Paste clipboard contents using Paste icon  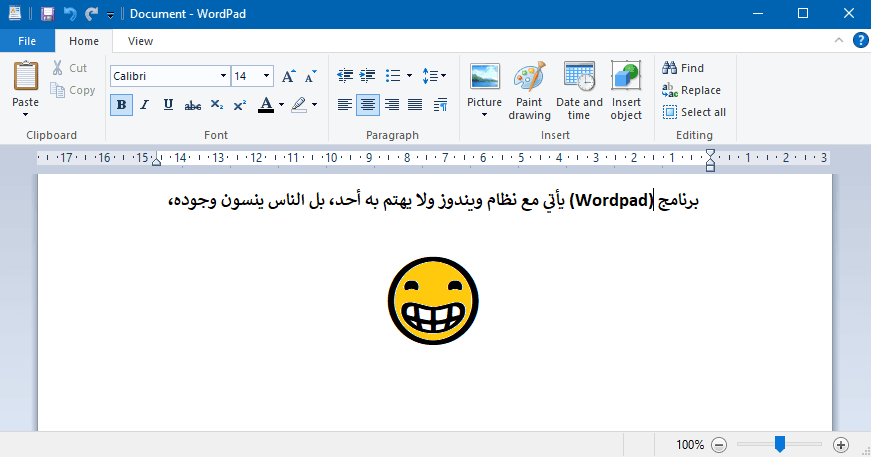26,76
